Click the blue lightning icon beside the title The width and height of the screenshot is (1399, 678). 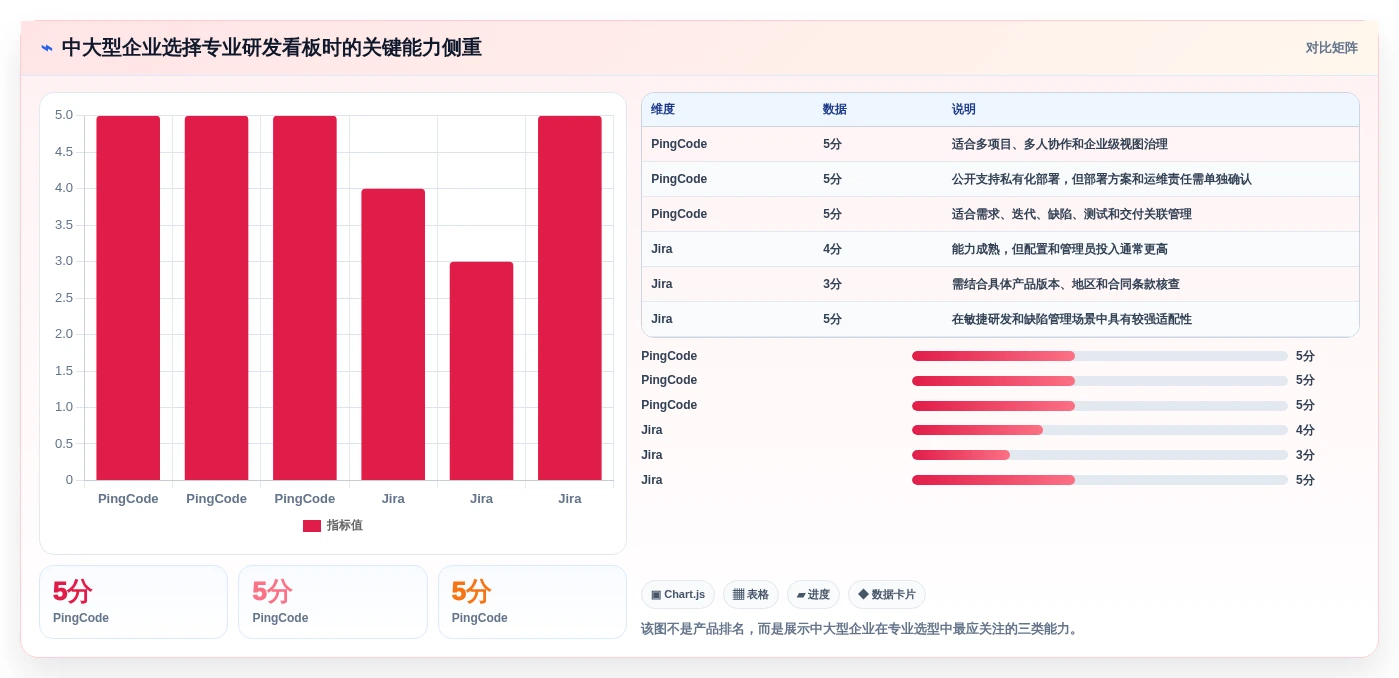click(47, 48)
